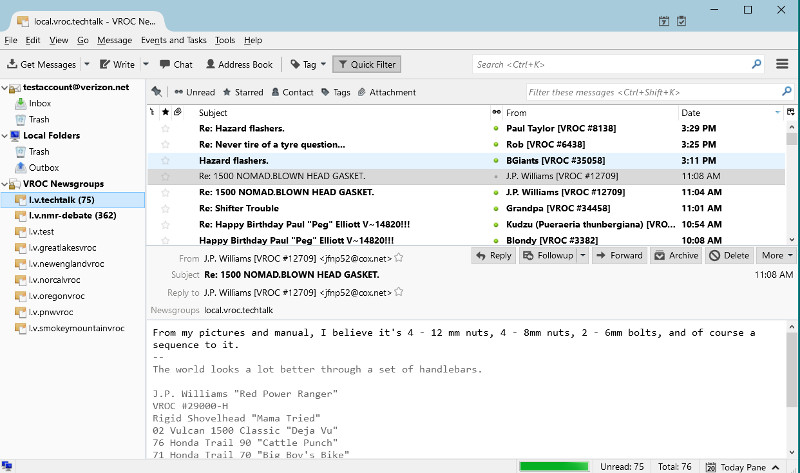Open the l.v.nmr-debate newsgroup
The image size is (800, 473).
[x=66, y=215]
